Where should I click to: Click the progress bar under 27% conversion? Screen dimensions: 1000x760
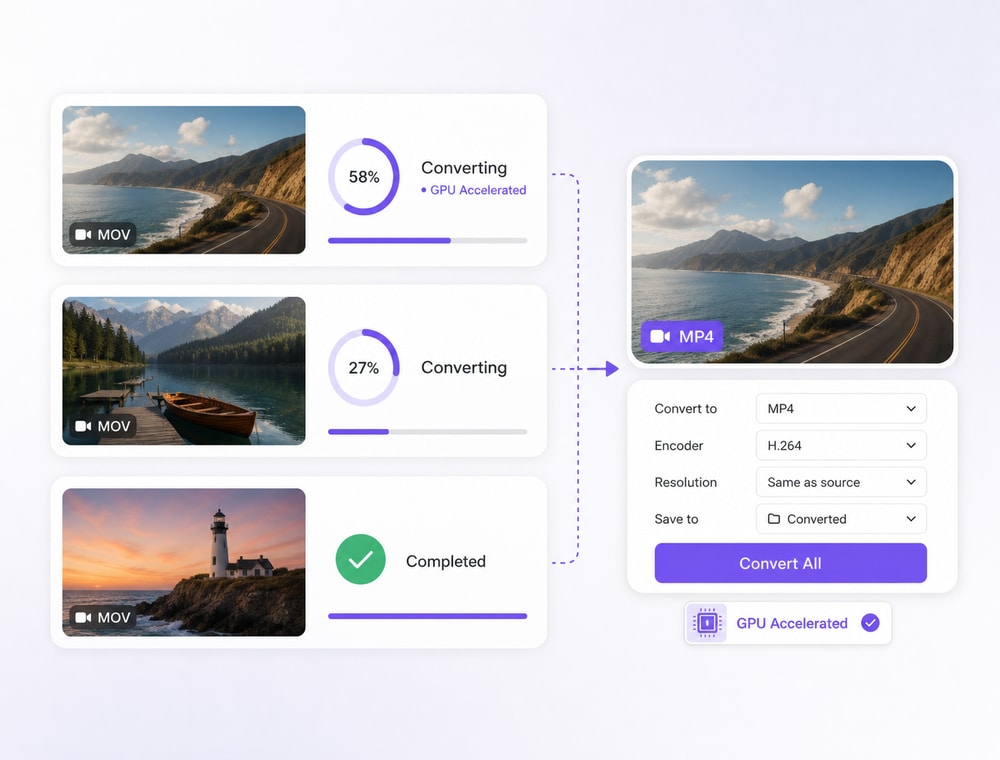[x=427, y=432]
